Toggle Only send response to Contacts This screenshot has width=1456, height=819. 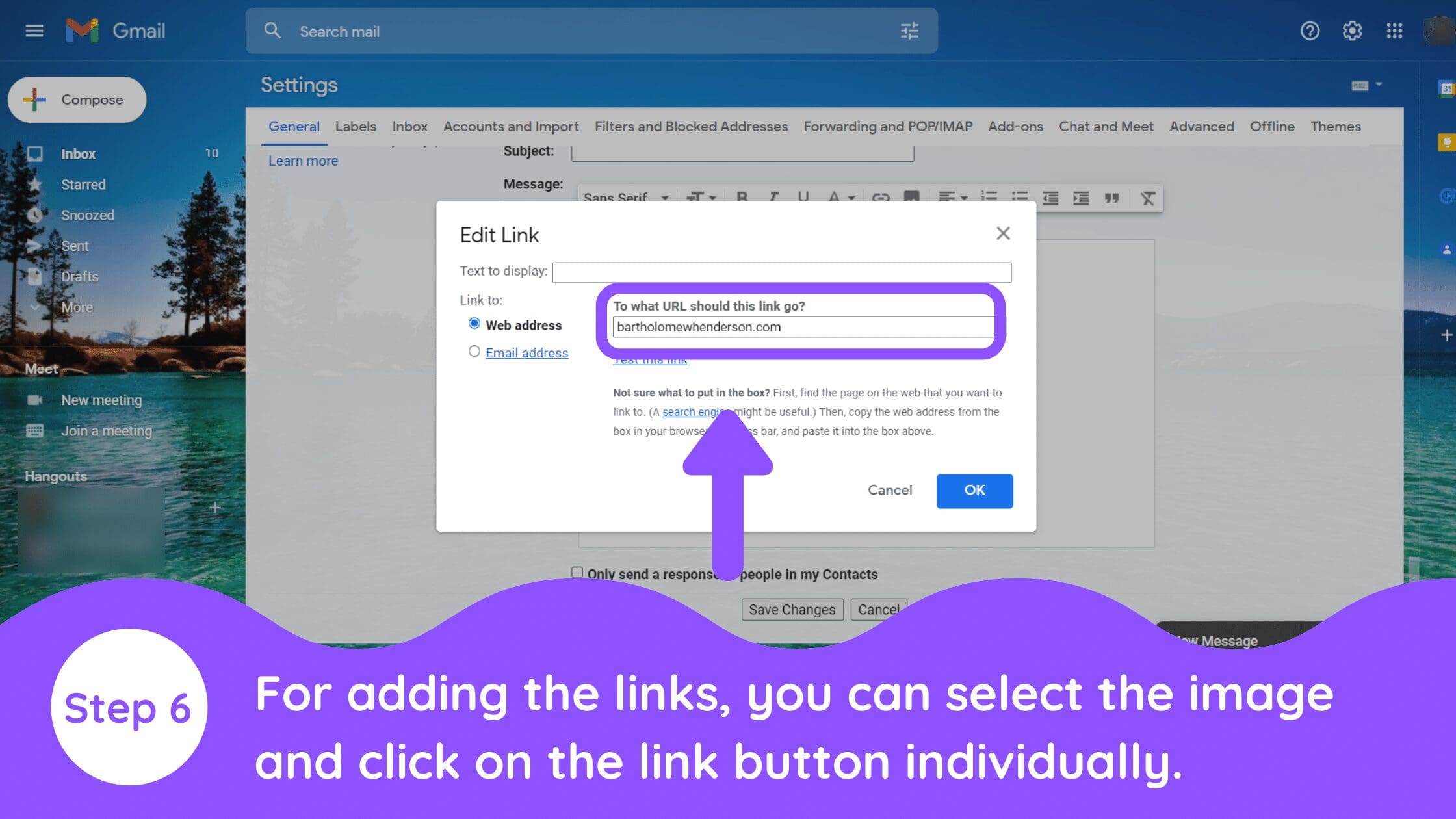577,572
